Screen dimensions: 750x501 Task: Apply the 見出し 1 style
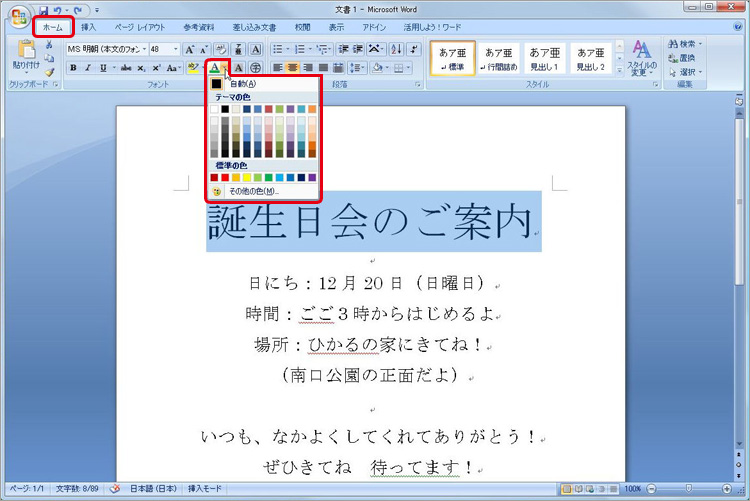(x=544, y=58)
